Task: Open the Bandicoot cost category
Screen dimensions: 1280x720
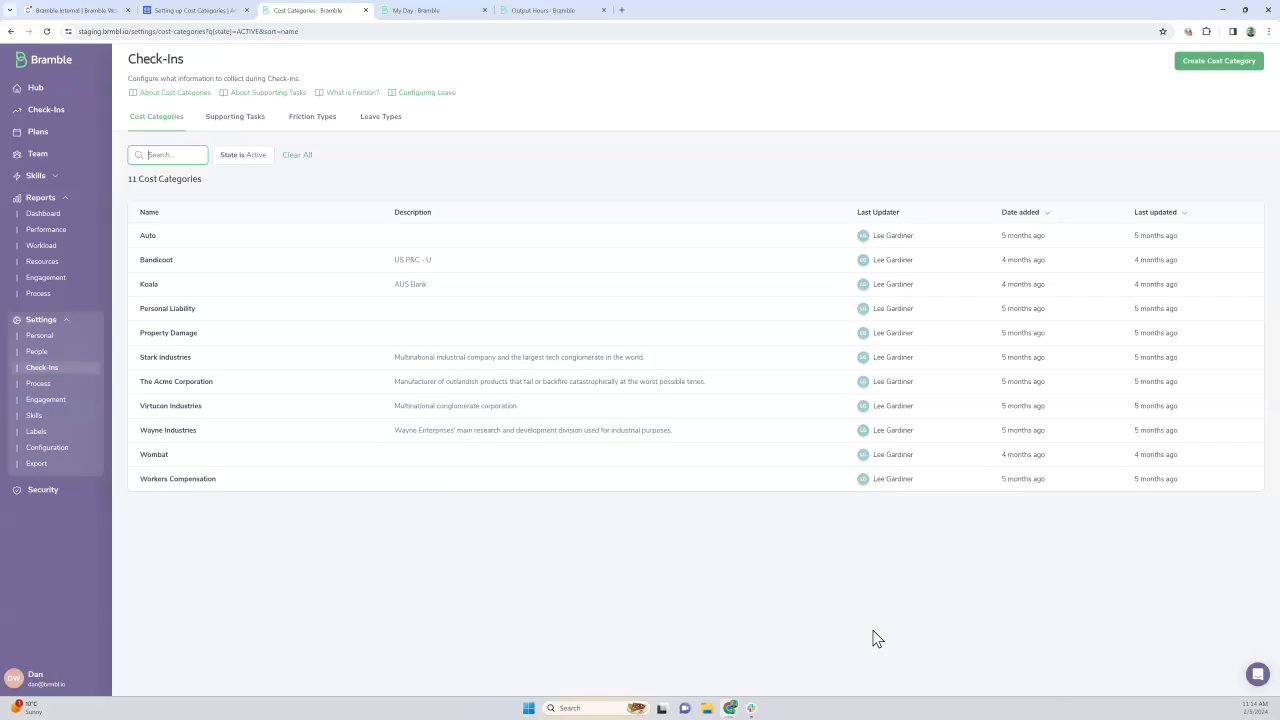Action: [x=156, y=260]
